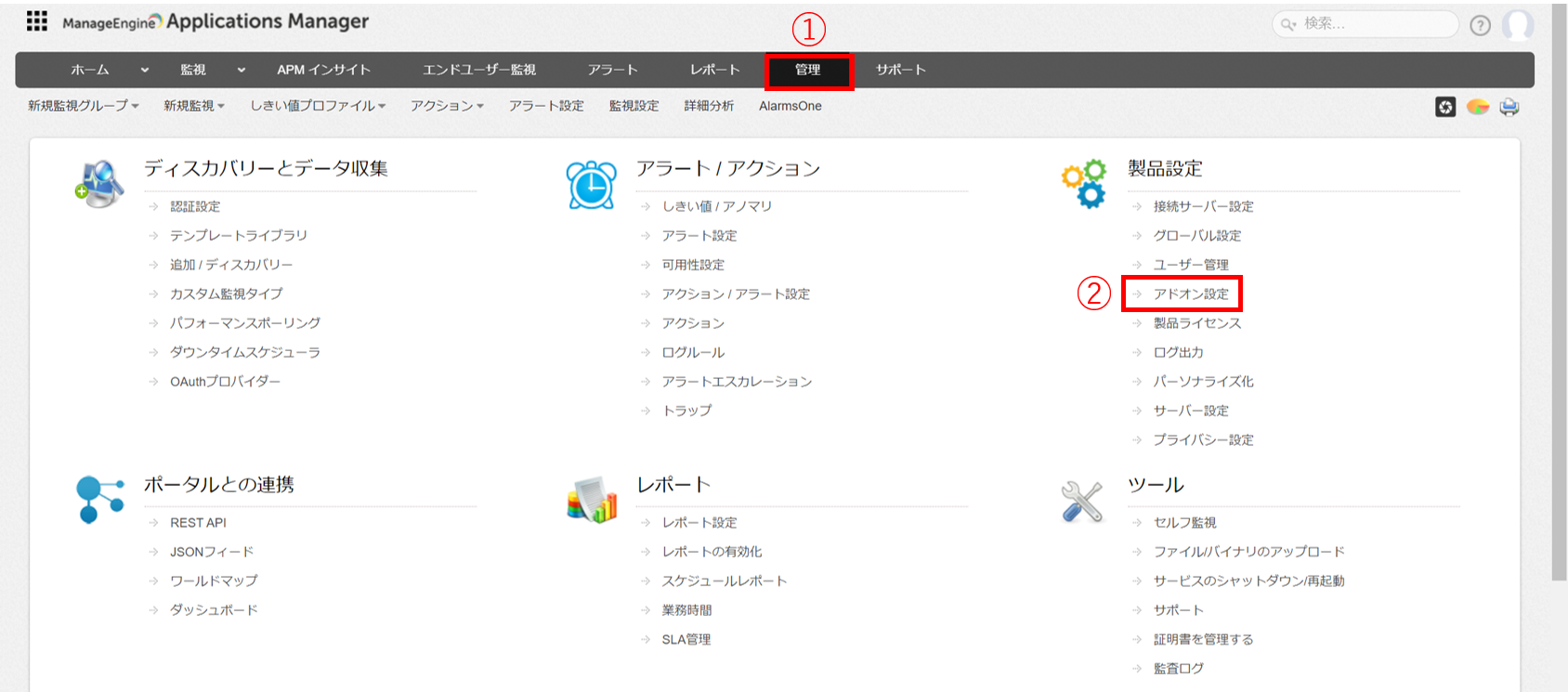The width and height of the screenshot is (1568, 692).
Task: Open the OAuthプロバイダー link
Action: [x=225, y=382]
